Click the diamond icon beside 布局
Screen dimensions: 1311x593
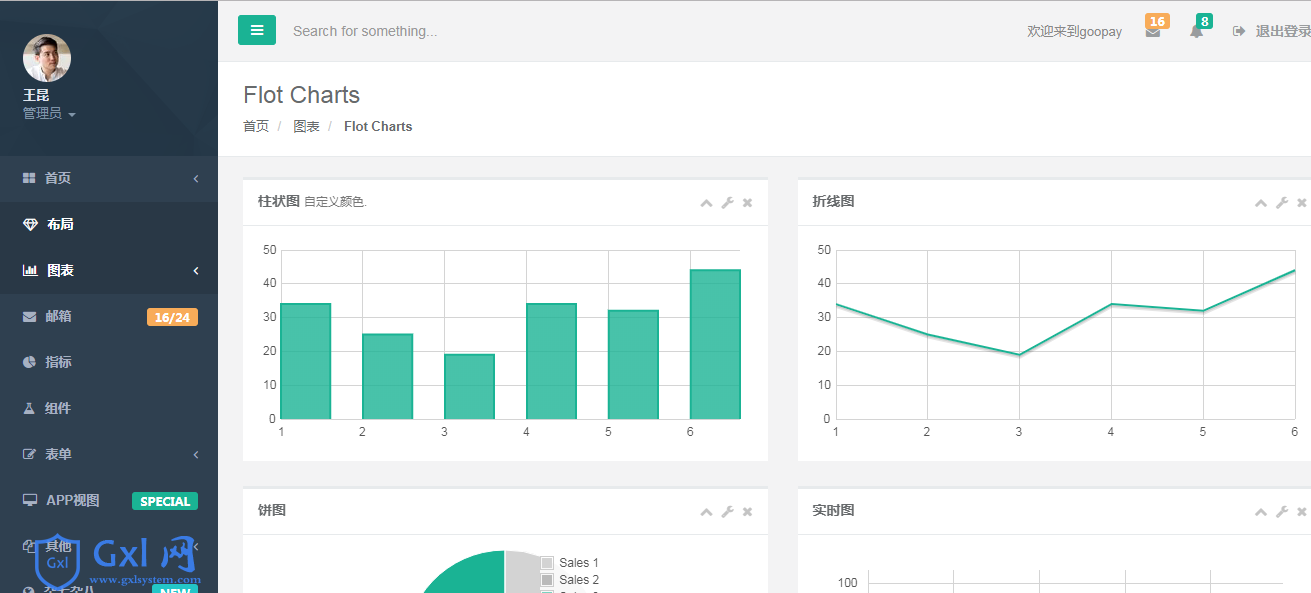(x=30, y=224)
